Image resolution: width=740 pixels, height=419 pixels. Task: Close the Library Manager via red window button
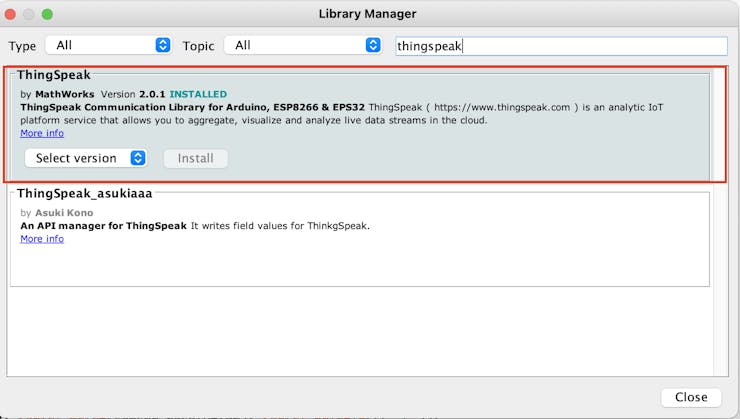(x=10, y=14)
